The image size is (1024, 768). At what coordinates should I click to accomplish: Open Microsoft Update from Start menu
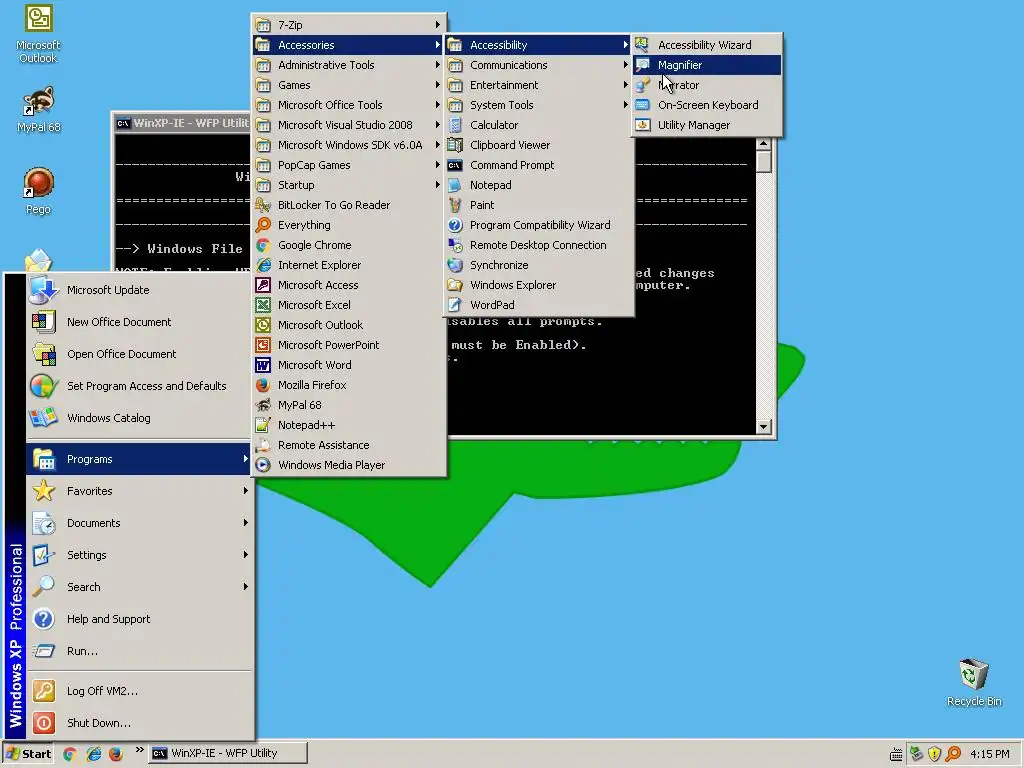(x=139, y=290)
